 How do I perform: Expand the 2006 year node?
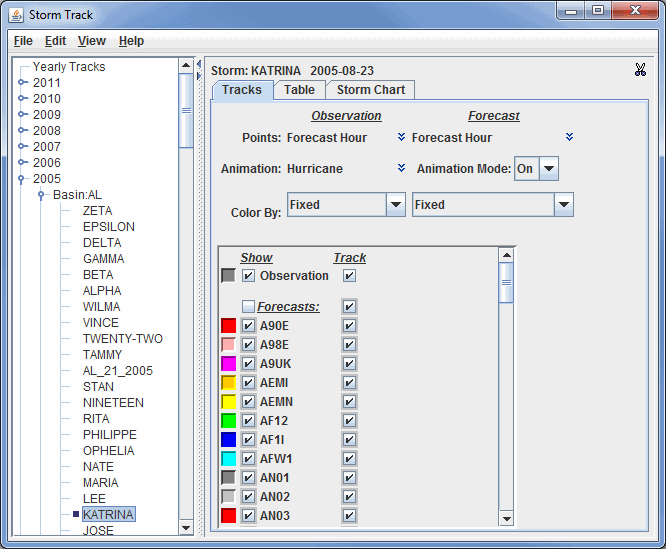click(x=22, y=162)
